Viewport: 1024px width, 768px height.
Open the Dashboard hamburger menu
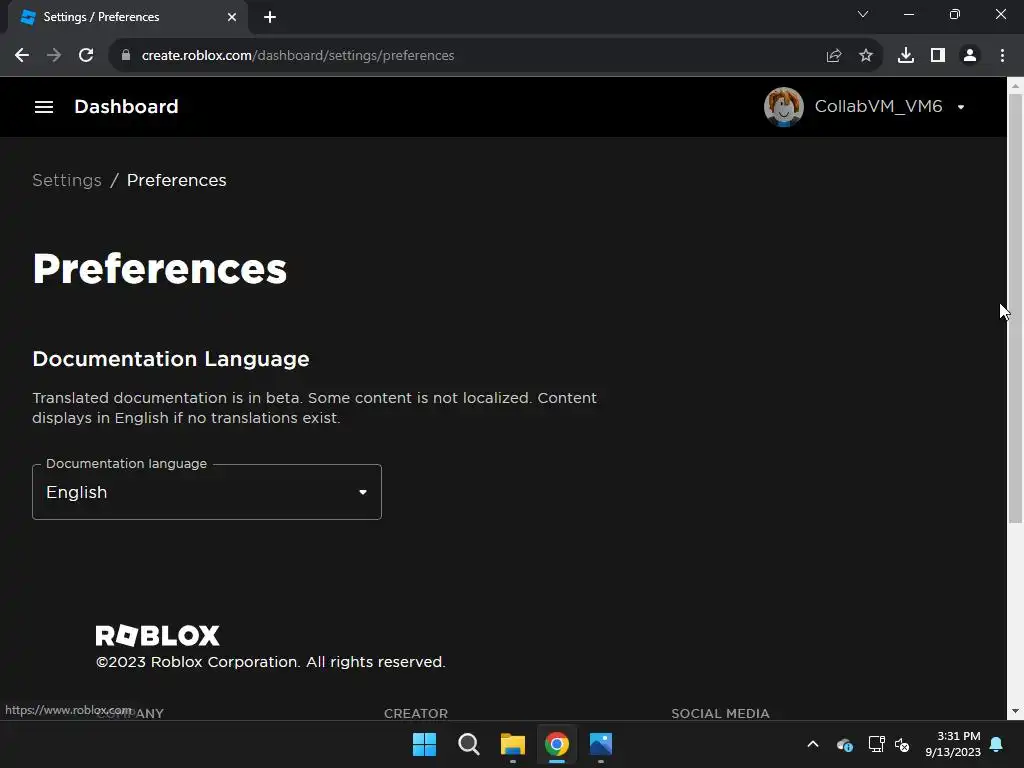[44, 106]
